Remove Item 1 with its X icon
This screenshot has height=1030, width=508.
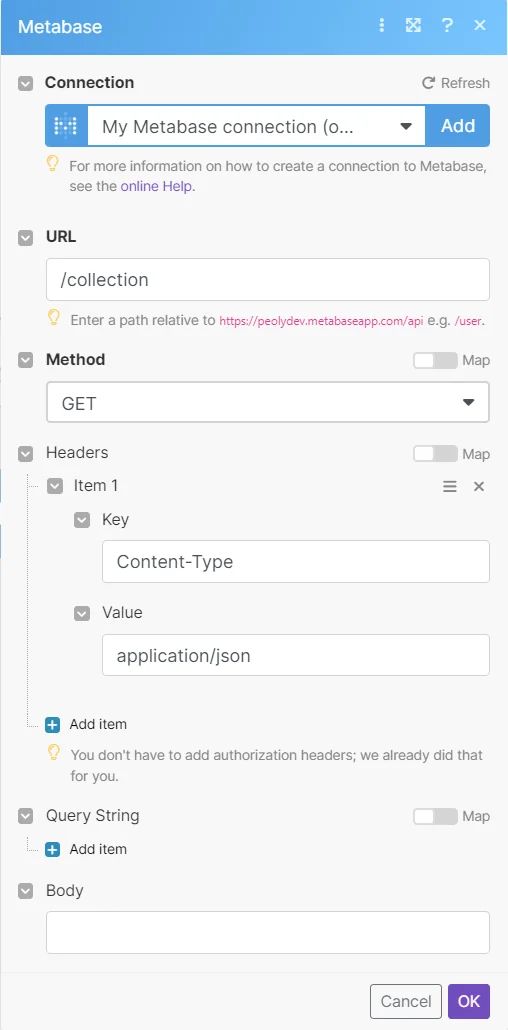pyautogui.click(x=479, y=487)
